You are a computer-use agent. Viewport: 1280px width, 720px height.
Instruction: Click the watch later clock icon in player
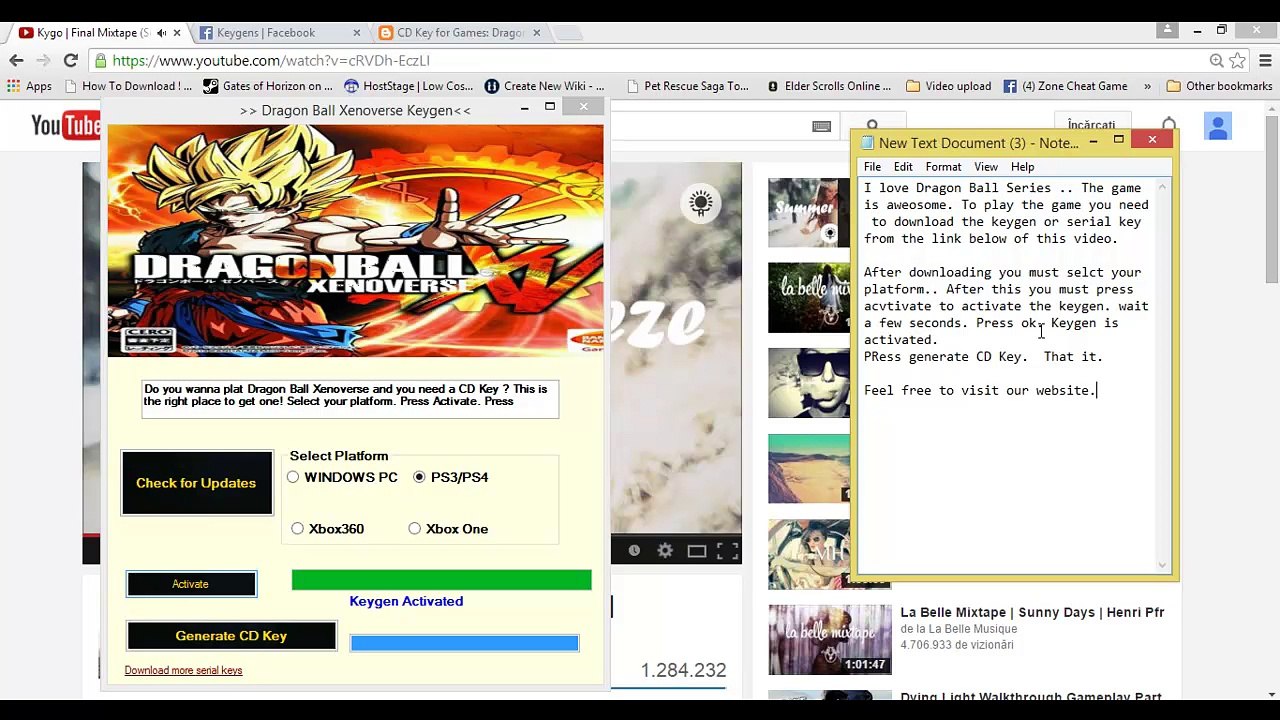click(634, 550)
